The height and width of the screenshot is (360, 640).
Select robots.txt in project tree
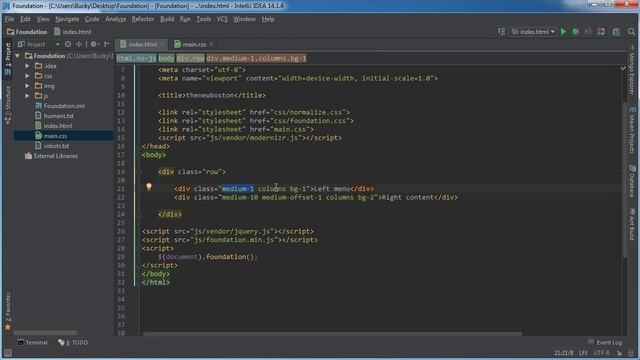pyautogui.click(x=56, y=146)
